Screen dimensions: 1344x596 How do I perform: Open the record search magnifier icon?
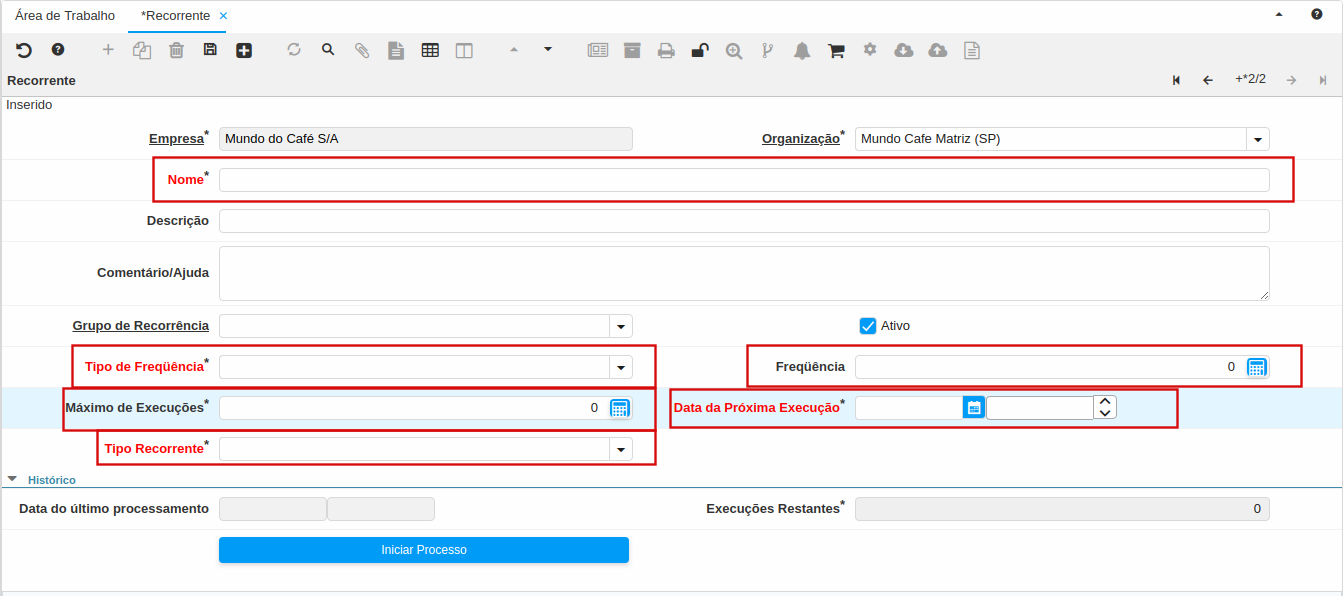pyautogui.click(x=328, y=50)
